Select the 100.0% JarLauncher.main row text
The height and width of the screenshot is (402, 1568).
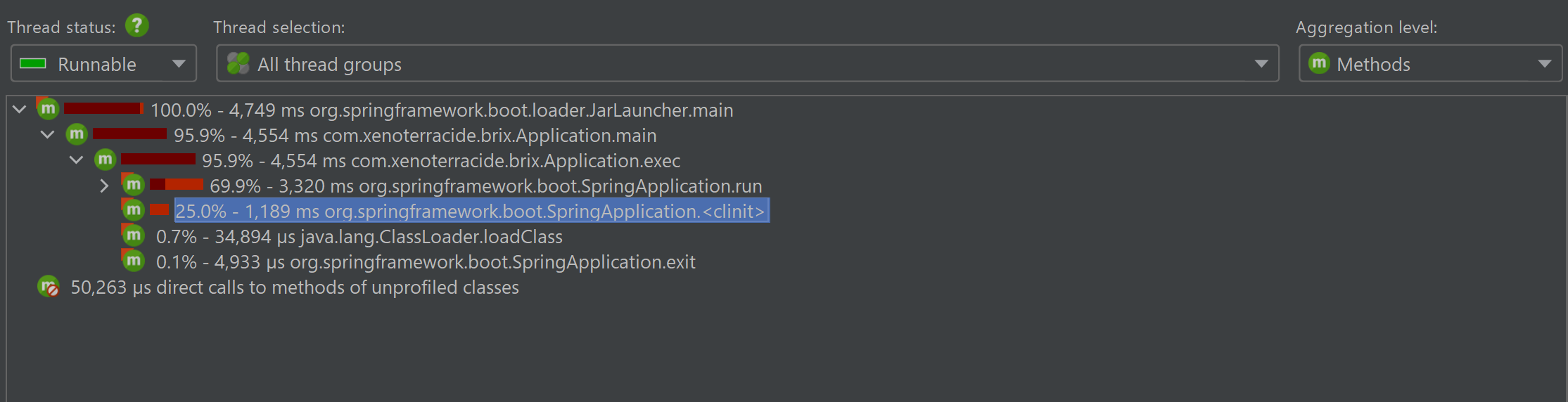(x=442, y=110)
